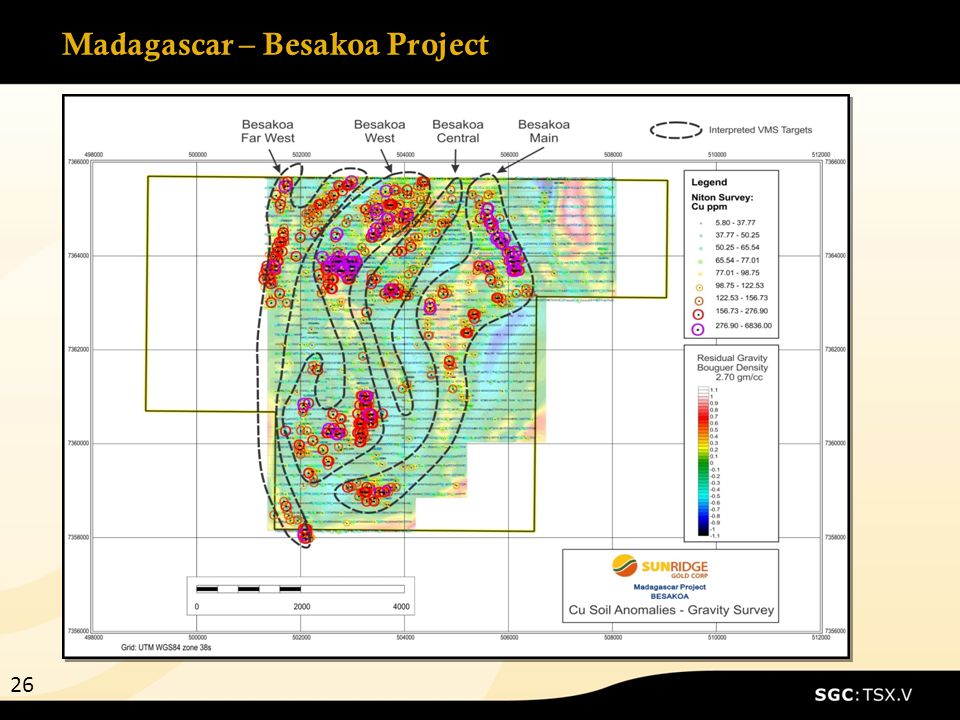The width and height of the screenshot is (960, 720).
Task: Click the small orange circle for 98.75 - 122.53
Action: pos(700,287)
